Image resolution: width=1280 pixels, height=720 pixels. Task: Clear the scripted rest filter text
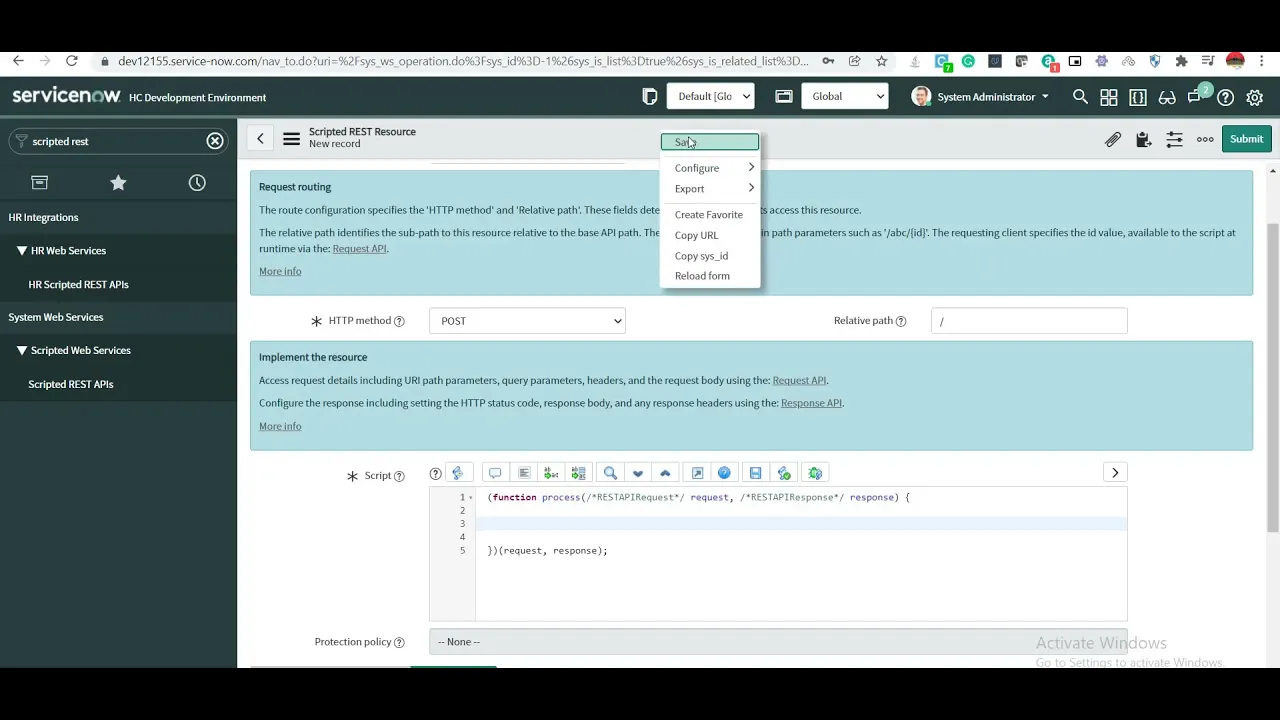(x=215, y=141)
